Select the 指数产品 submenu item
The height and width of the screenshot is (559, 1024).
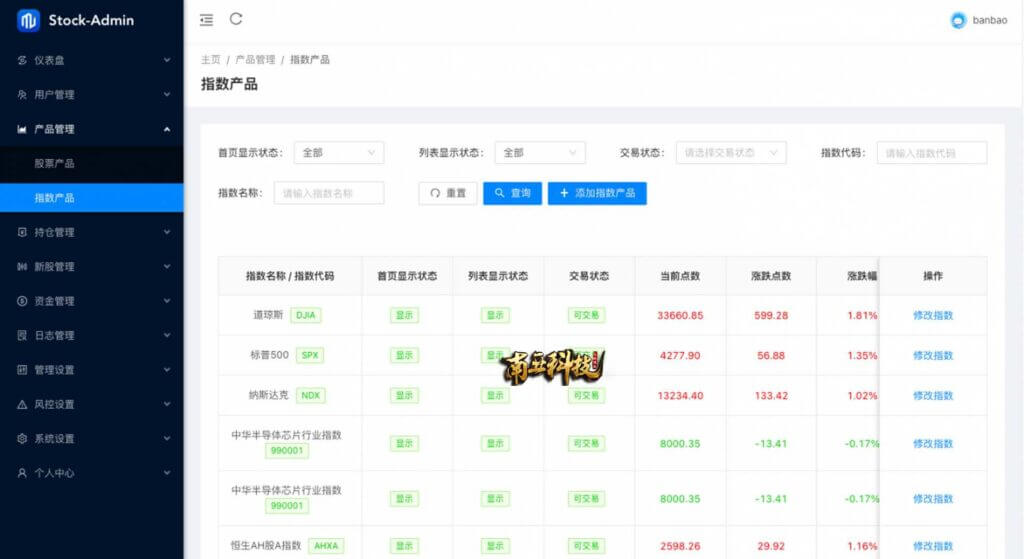click(x=91, y=198)
